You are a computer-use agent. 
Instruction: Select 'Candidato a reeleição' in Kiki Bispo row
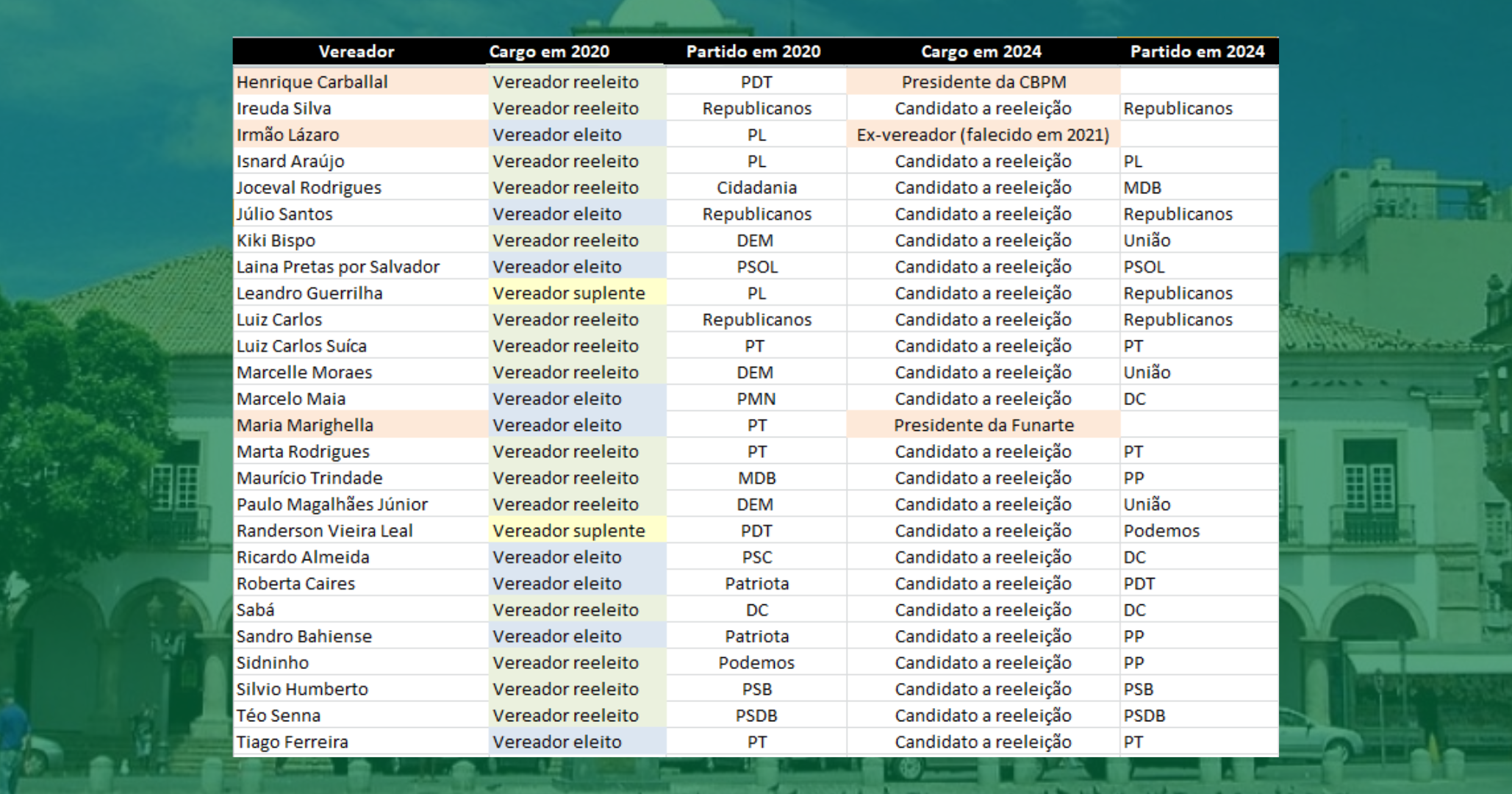click(983, 240)
